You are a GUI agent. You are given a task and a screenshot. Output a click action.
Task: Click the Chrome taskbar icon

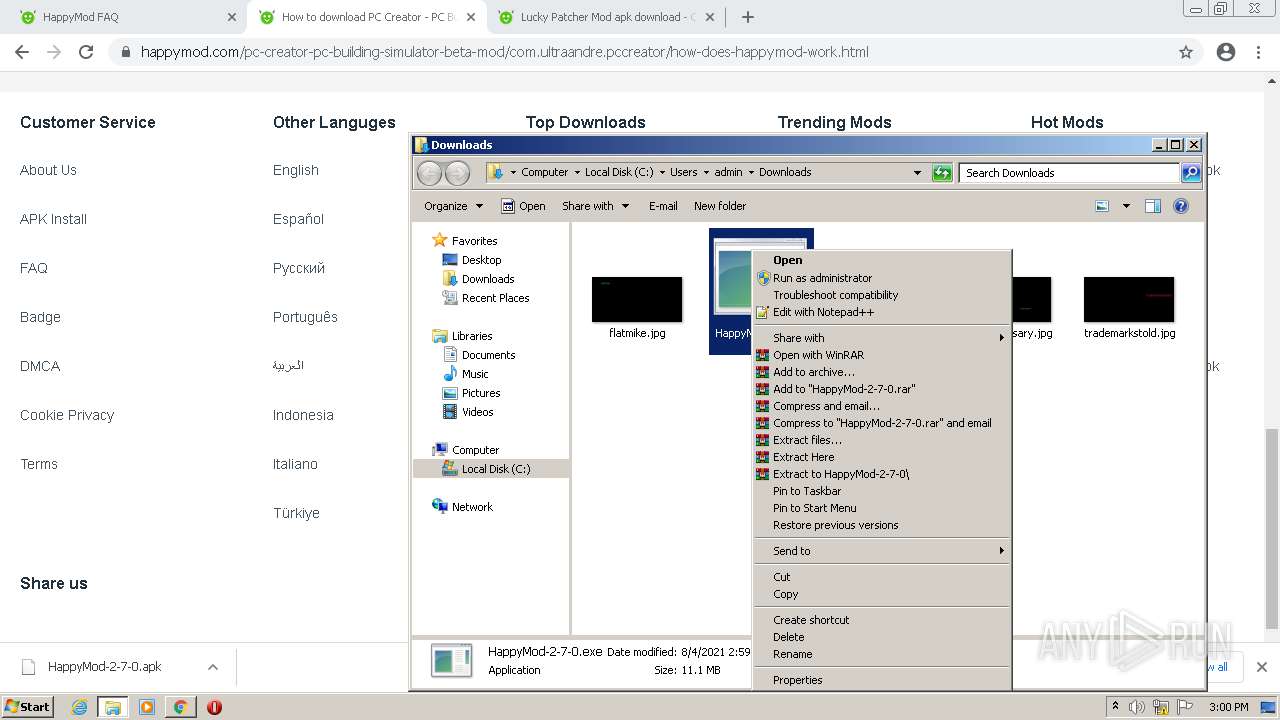point(180,707)
